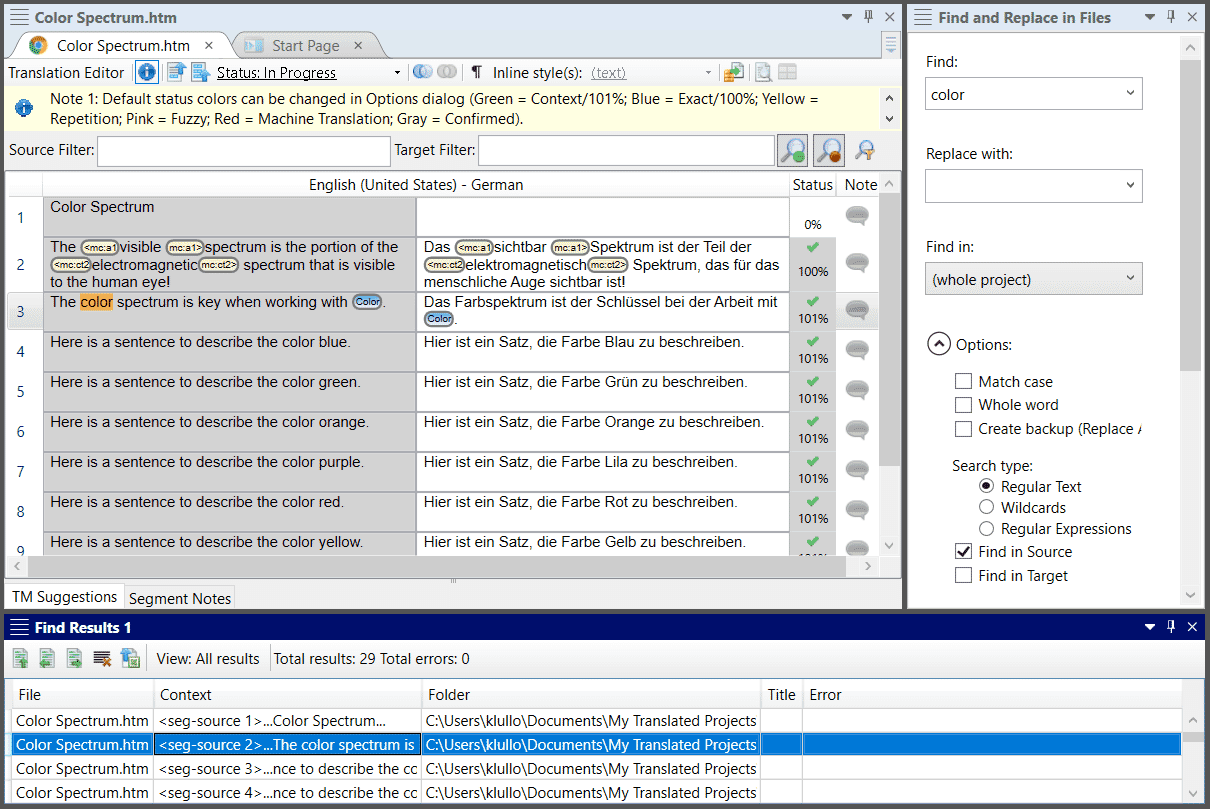Click the grid layout toolbar icon
This screenshot has height=809, width=1210.
point(788,72)
